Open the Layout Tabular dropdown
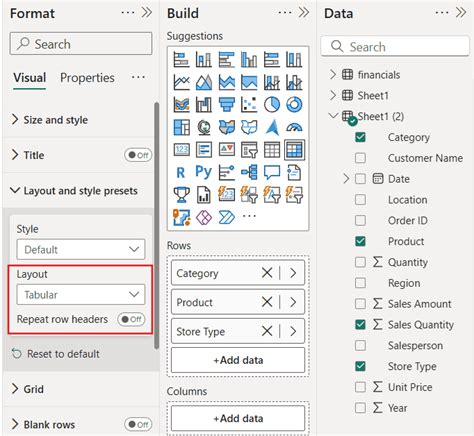The image size is (474, 436). pyautogui.click(x=81, y=295)
